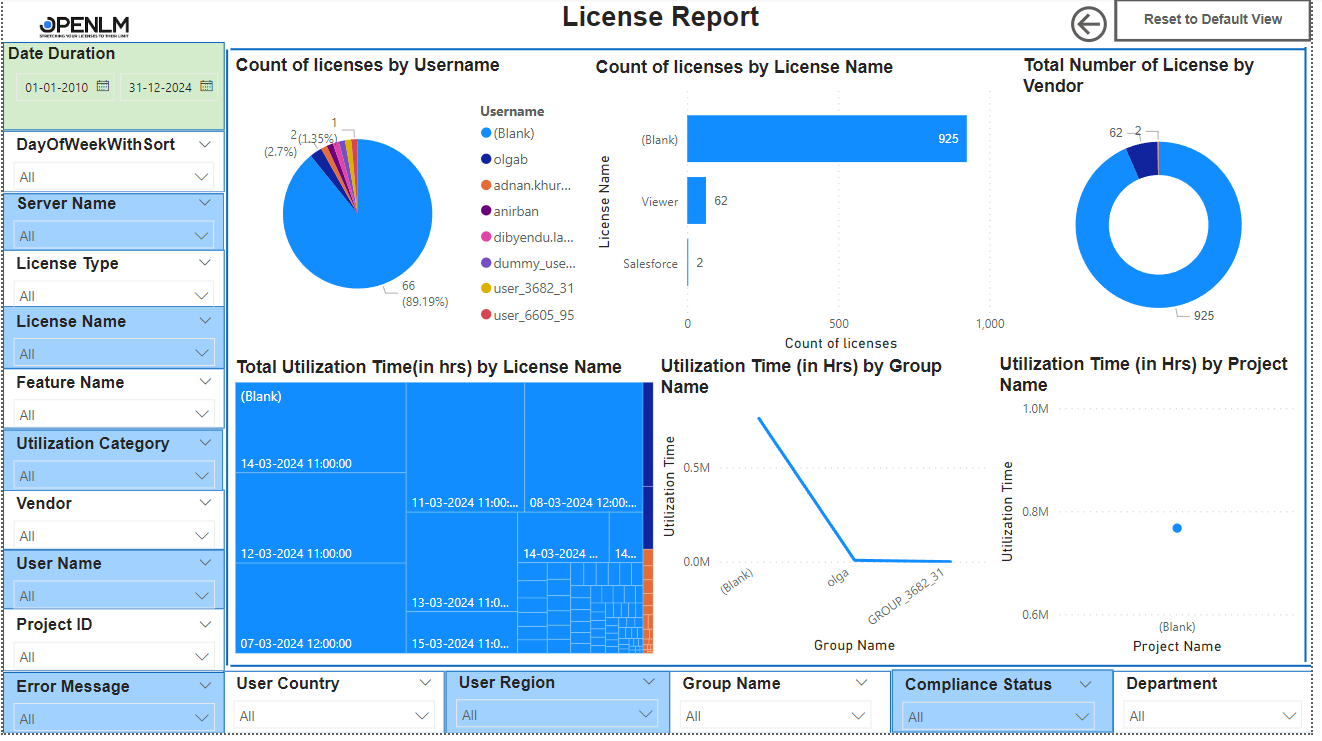Image resolution: width=1322 pixels, height=741 pixels.
Task: Click the OpenLM logo
Action: pos(84,25)
